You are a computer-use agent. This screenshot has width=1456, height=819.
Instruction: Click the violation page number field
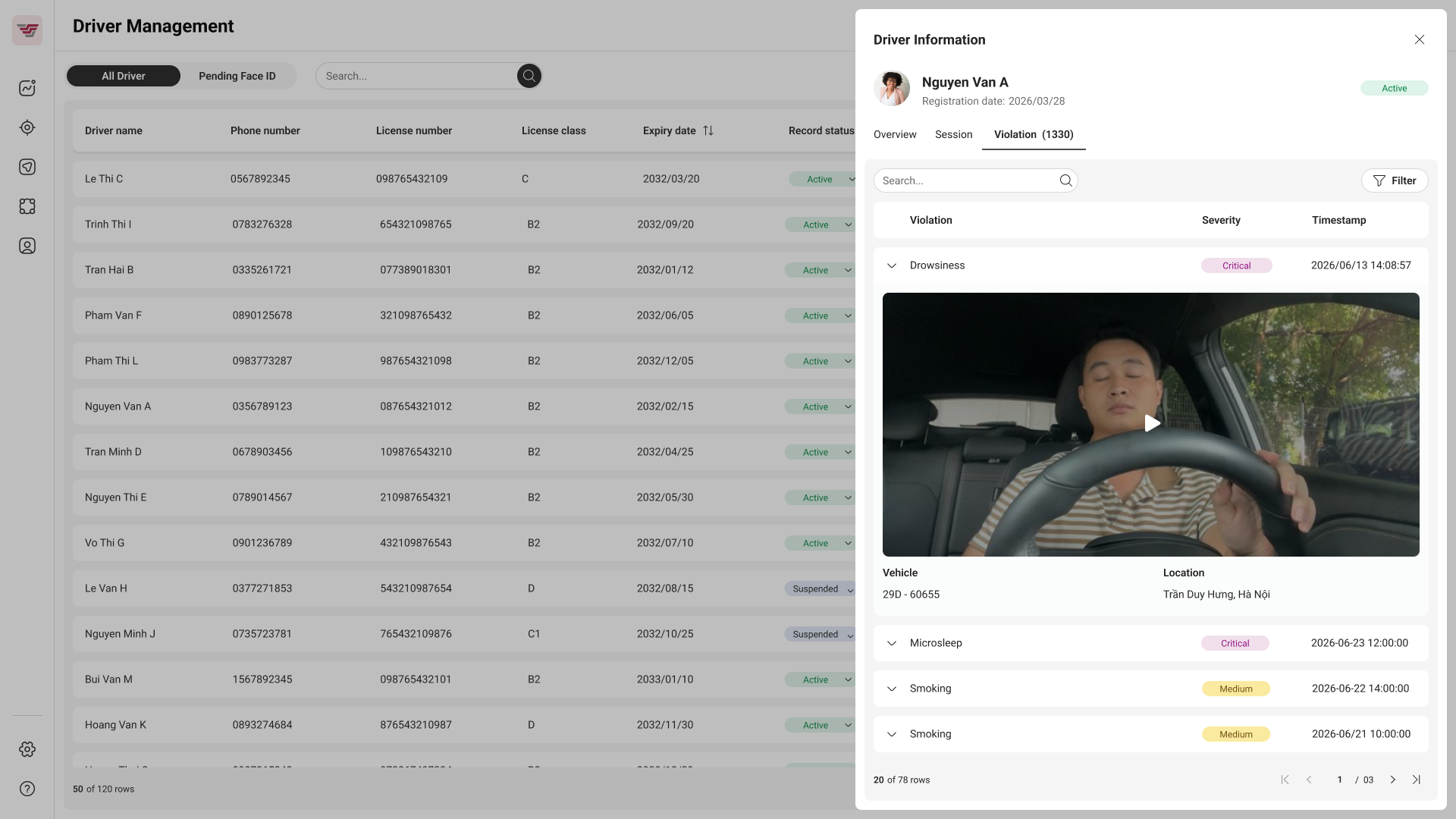(1339, 780)
